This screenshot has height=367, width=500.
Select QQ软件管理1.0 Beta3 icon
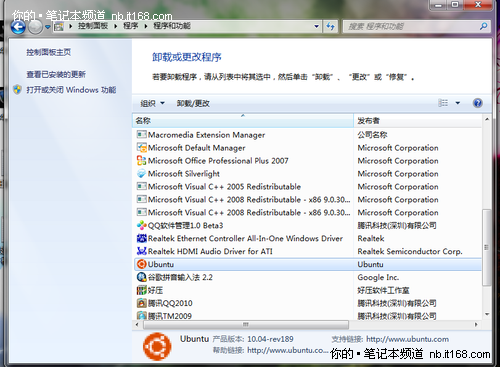[x=142, y=225]
